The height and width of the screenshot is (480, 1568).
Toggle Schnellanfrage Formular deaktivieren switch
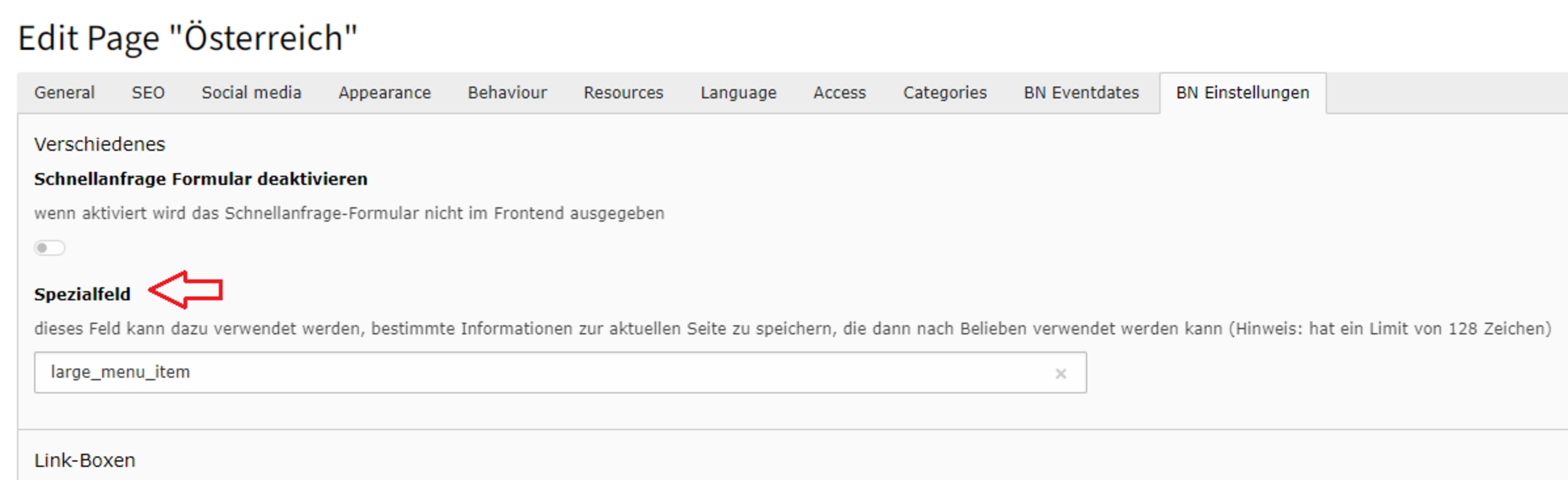coord(50,248)
